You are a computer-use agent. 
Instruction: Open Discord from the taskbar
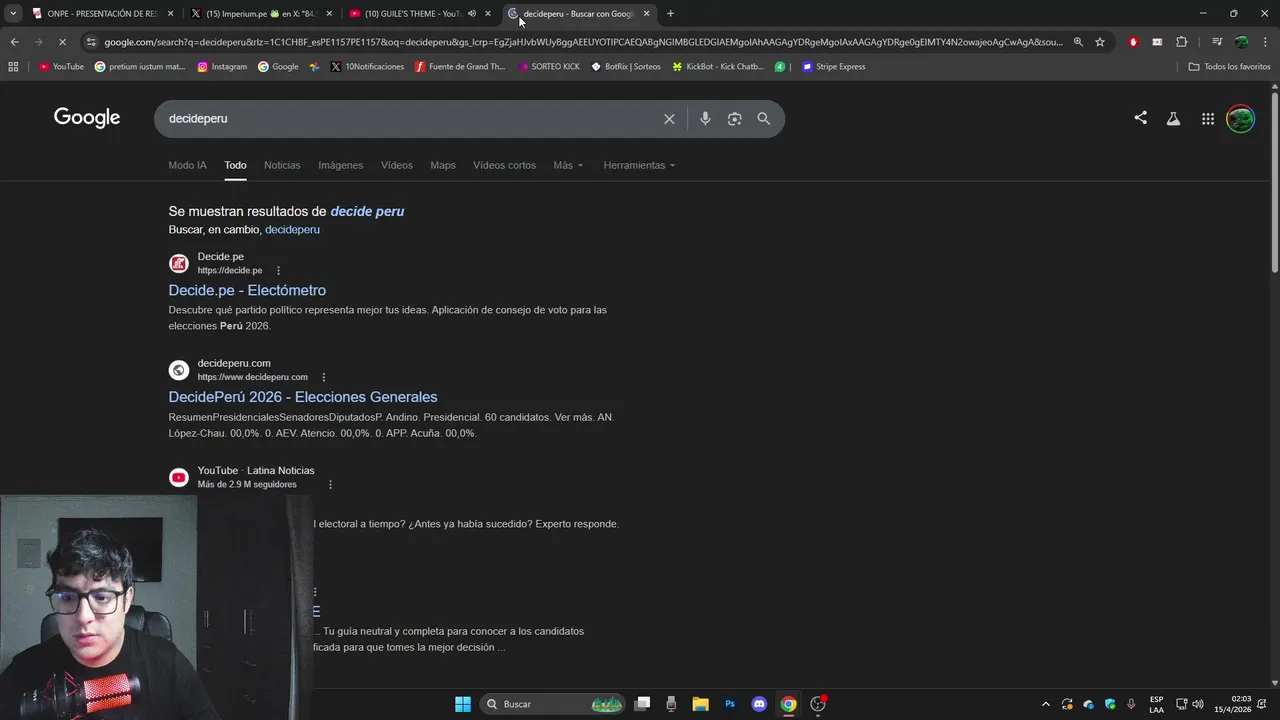tap(759, 704)
